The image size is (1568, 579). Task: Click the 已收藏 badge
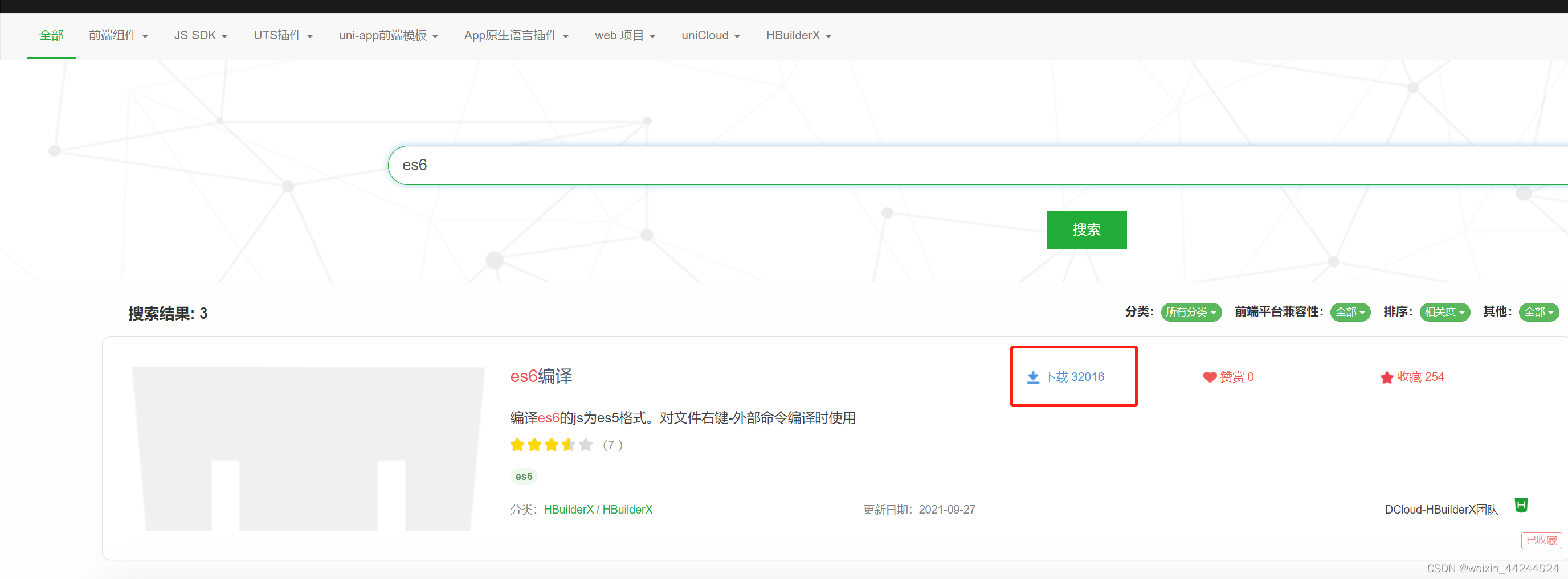tap(1541, 540)
